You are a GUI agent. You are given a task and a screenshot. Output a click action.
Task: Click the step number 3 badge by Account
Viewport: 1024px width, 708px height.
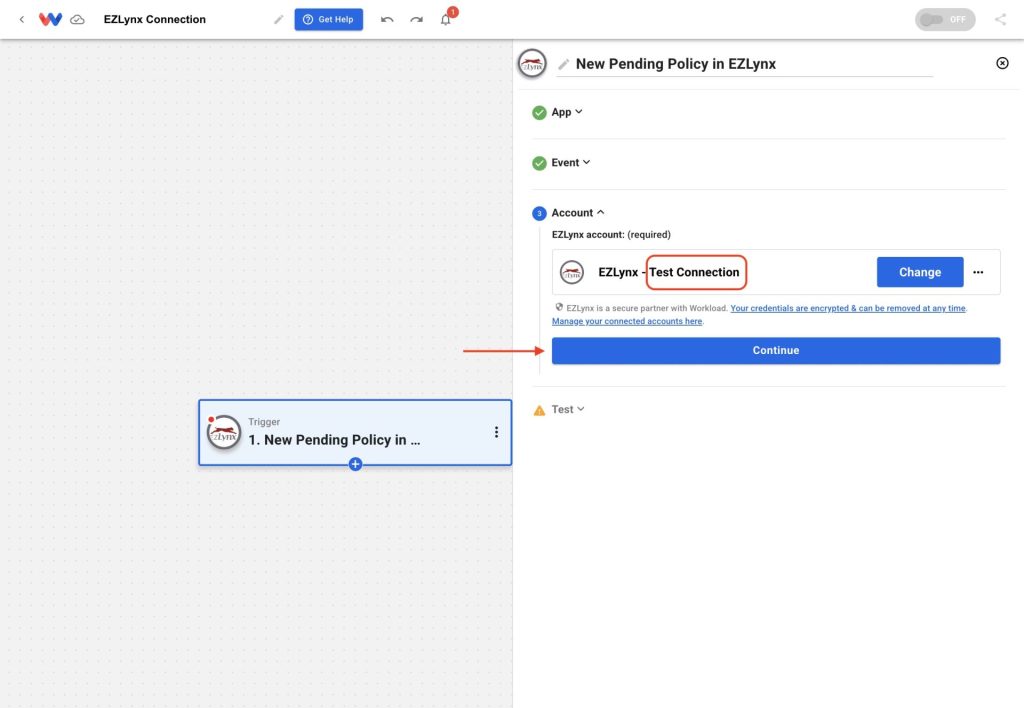tap(539, 214)
